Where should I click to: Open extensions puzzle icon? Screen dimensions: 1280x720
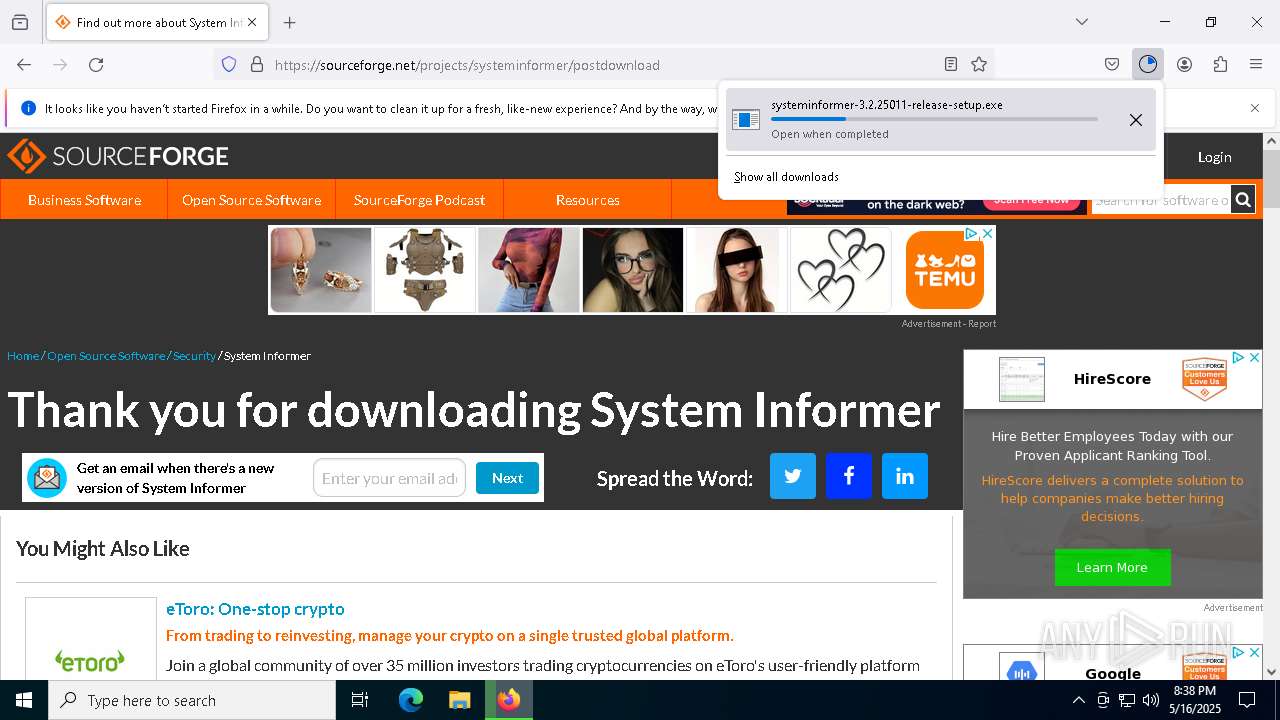(1220, 65)
